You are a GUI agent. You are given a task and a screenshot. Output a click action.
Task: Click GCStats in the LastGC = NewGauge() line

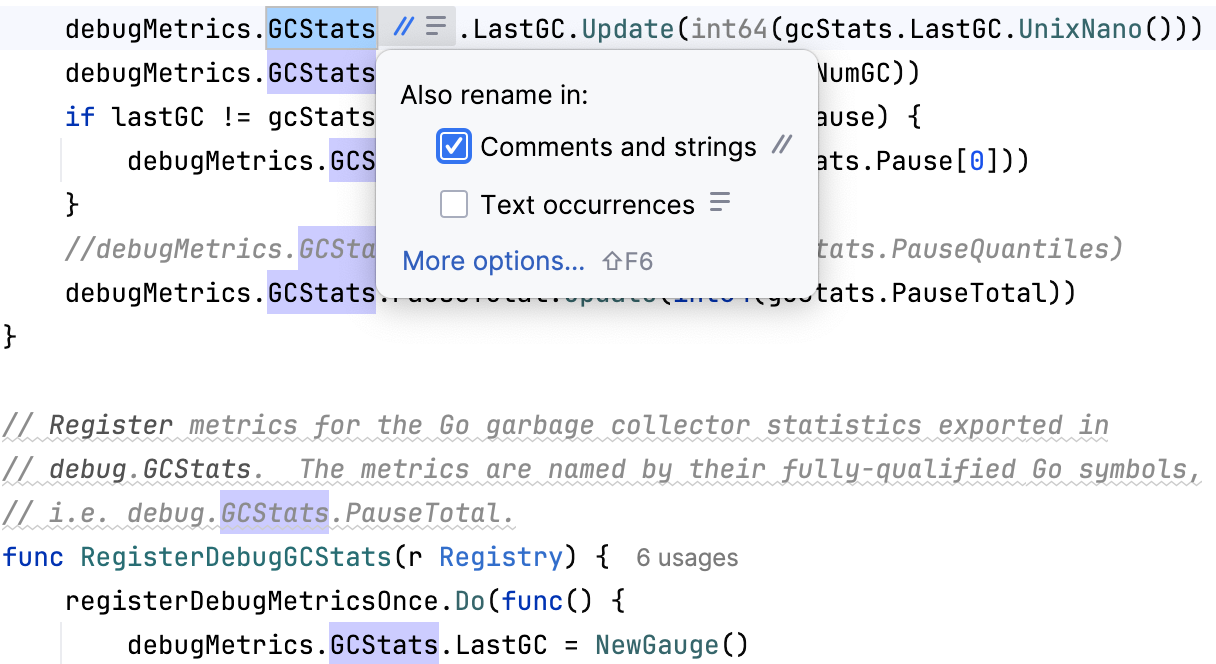[x=384, y=646]
